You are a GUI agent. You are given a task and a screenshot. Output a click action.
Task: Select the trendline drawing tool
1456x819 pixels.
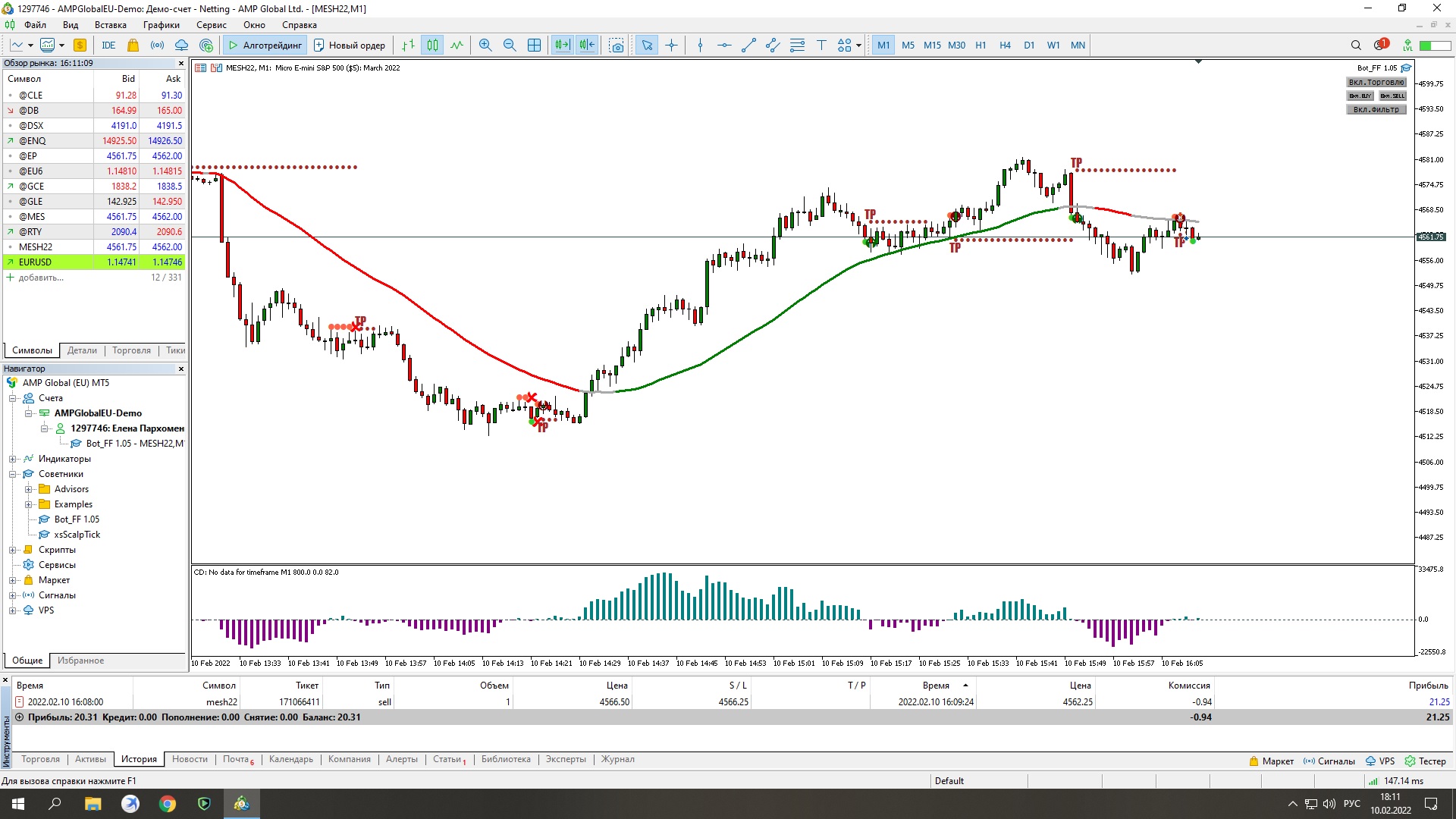[x=748, y=45]
